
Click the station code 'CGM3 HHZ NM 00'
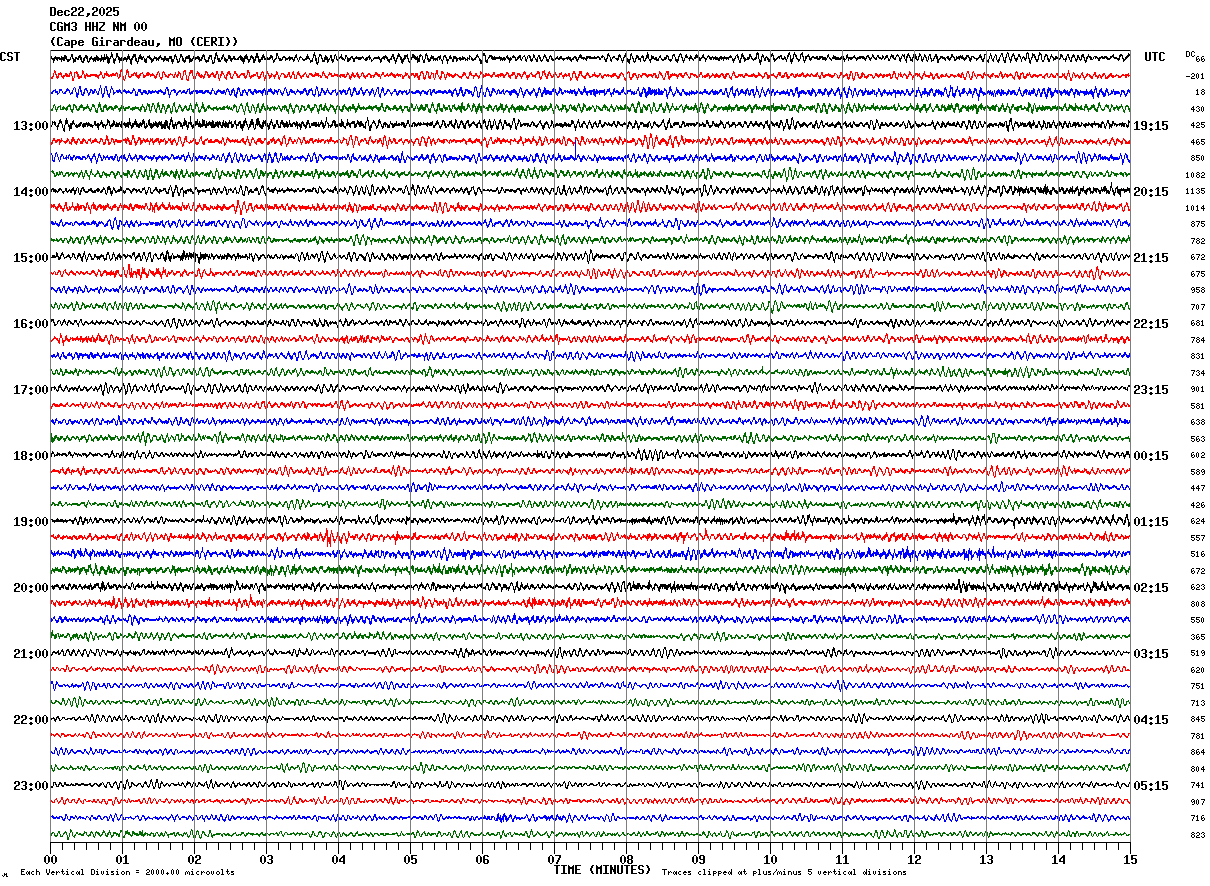(x=98, y=27)
